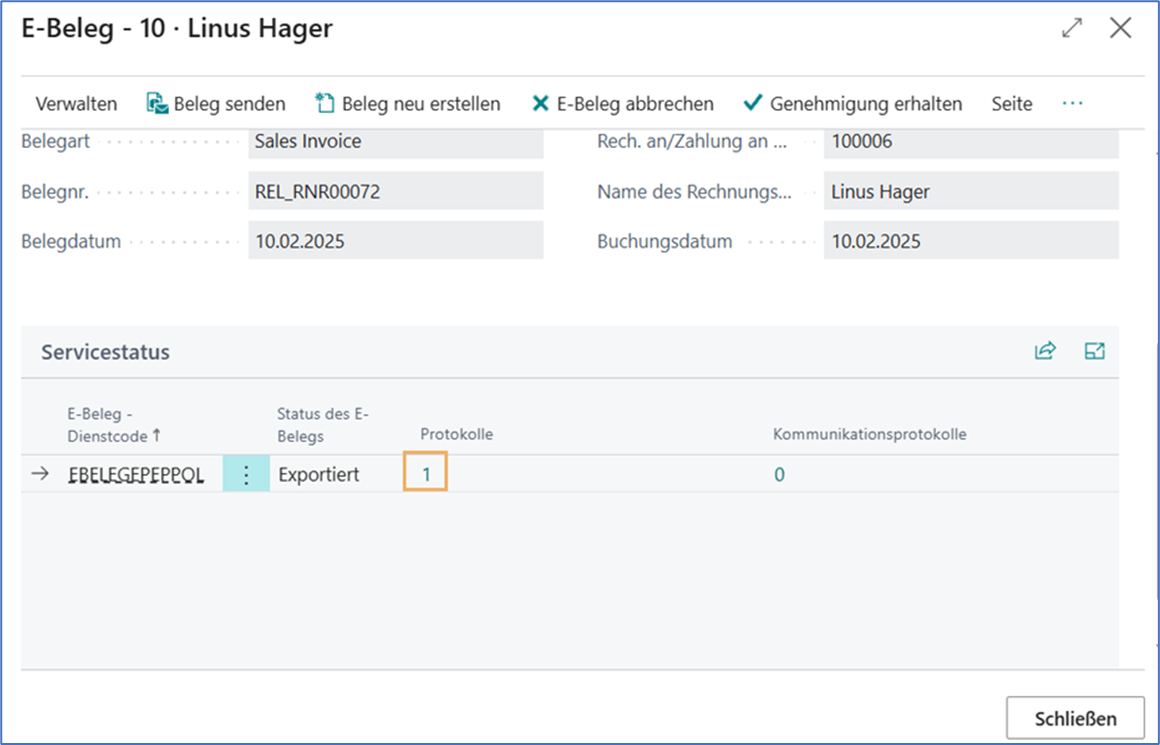This screenshot has width=1160, height=745.
Task: Click the Protokolle column header
Action: 456,434
